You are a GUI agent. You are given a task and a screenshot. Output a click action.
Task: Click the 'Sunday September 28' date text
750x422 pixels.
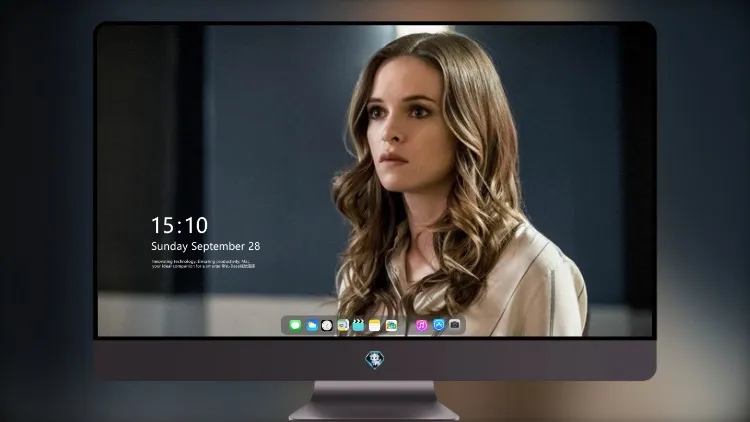coord(206,246)
